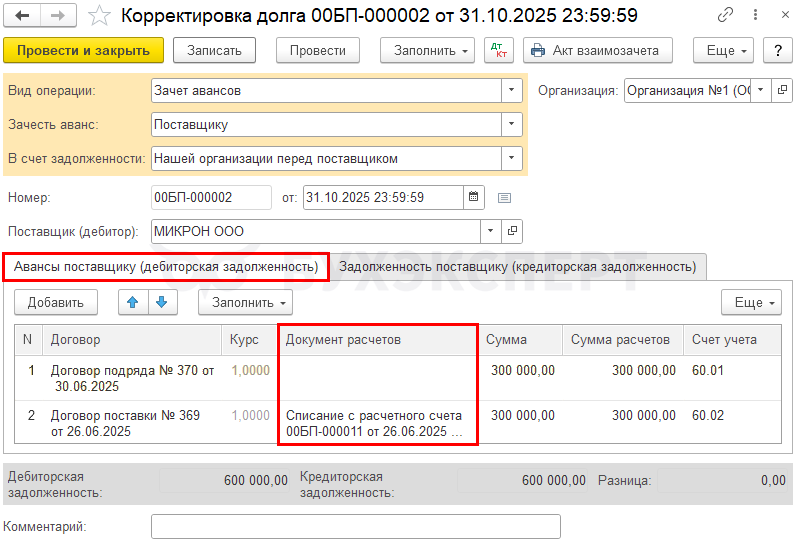
Task: Open the calendar date picker
Action: coord(473,197)
